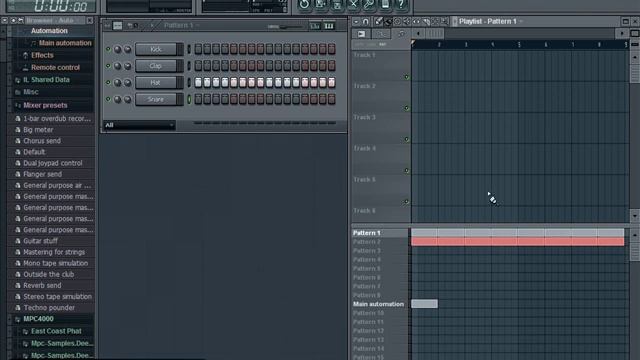
Task: Collapse the Mixer presets folder
Action: click(45, 105)
